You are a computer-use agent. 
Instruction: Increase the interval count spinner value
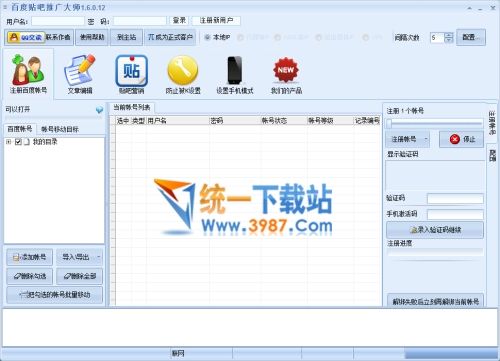click(x=449, y=34)
